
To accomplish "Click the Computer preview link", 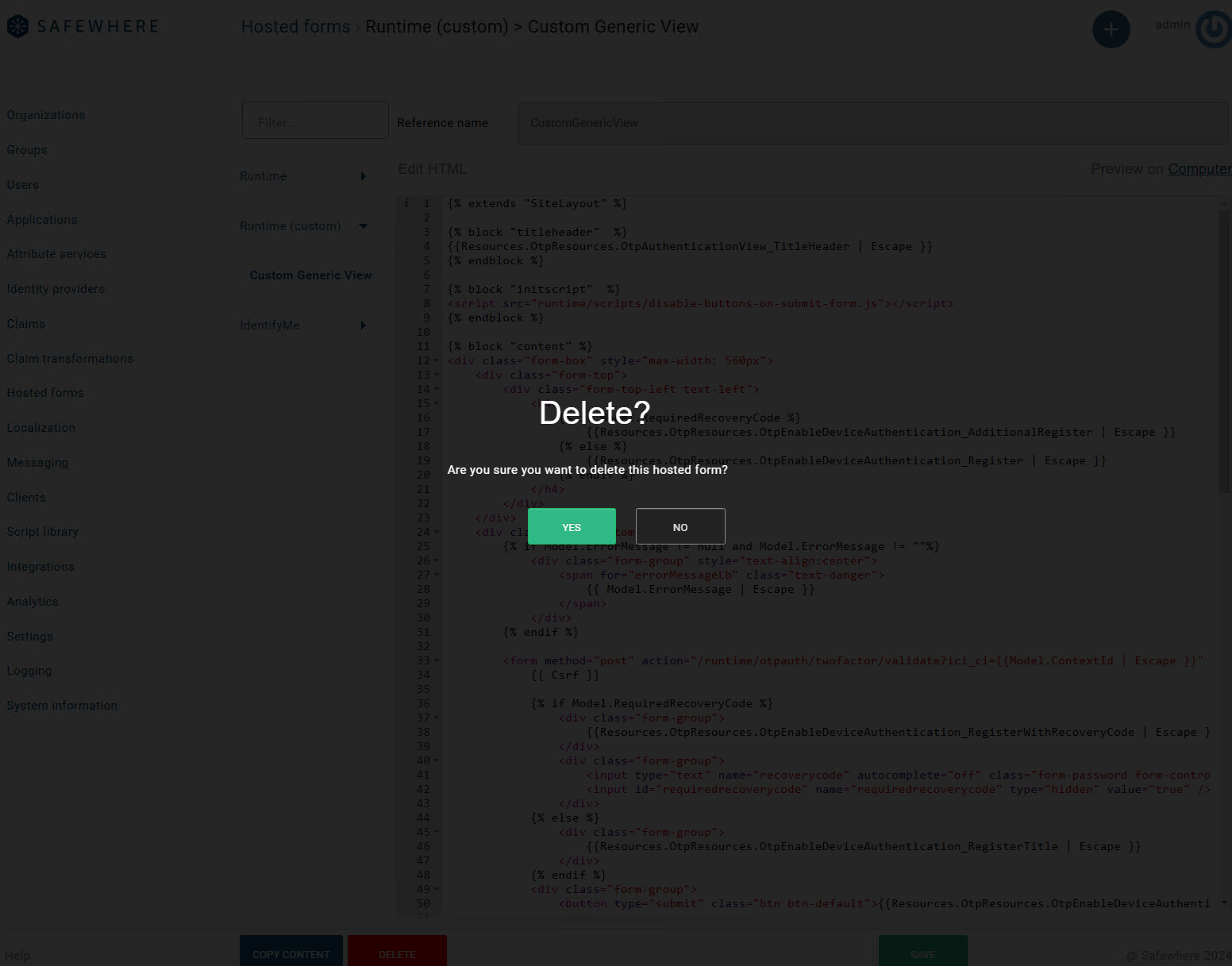I will pyautogui.click(x=1199, y=169).
